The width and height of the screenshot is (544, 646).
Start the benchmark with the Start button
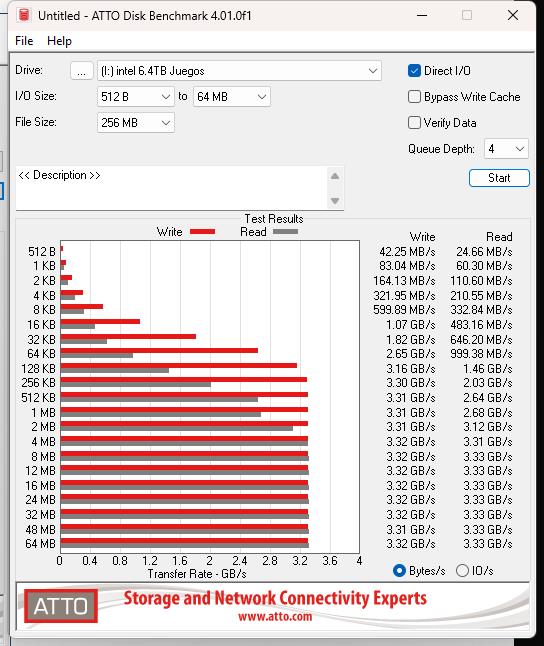499,178
